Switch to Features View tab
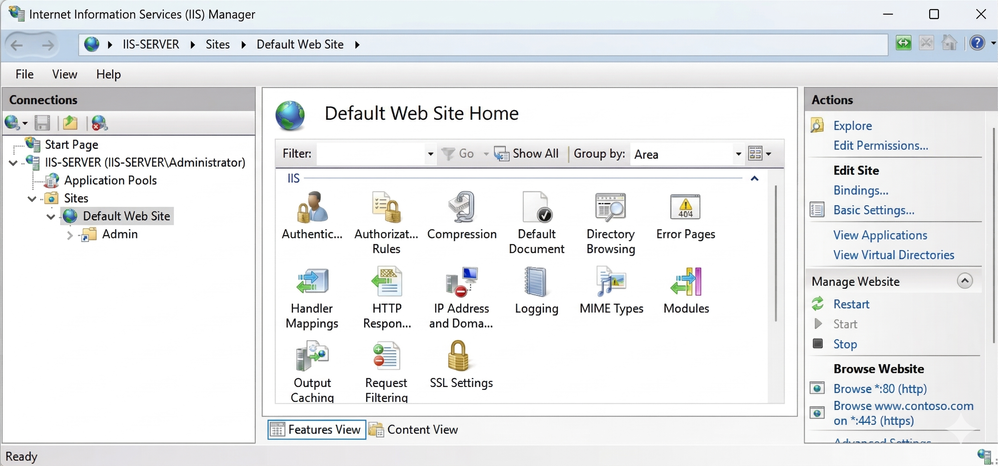The width and height of the screenshot is (998, 466). 316,430
